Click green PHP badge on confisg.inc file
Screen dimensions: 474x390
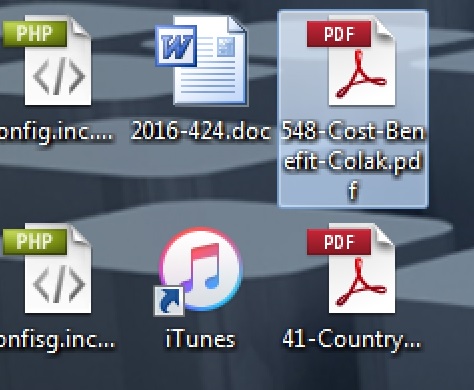pyautogui.click(x=35, y=242)
